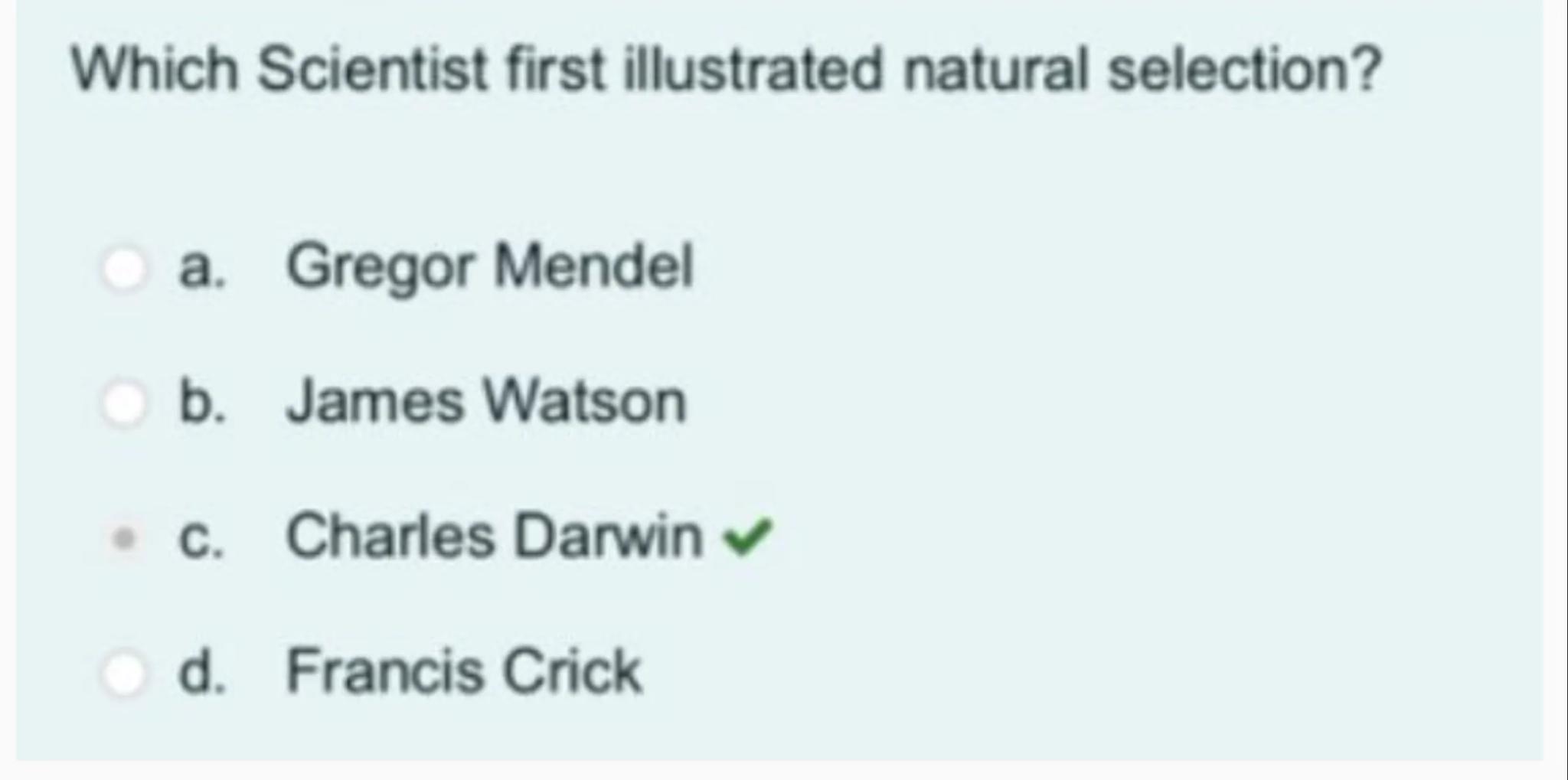Select the Charles Darwin radio button
Screen dimensions: 1568x780
pyautogui.click(x=124, y=538)
